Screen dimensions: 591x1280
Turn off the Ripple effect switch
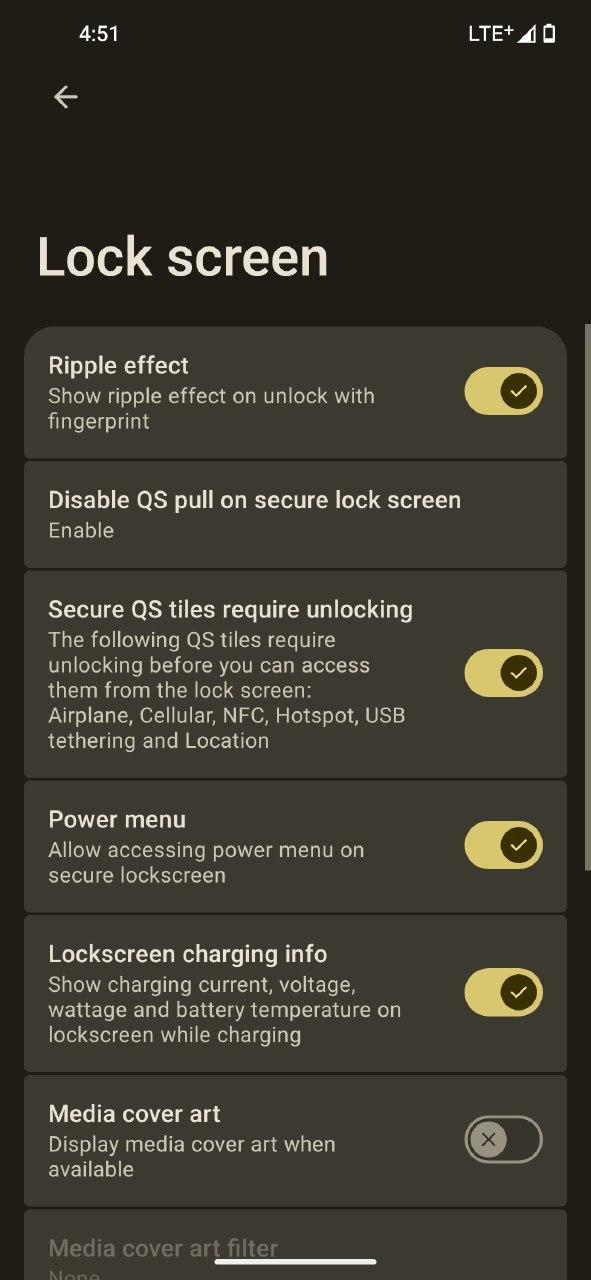click(x=503, y=391)
